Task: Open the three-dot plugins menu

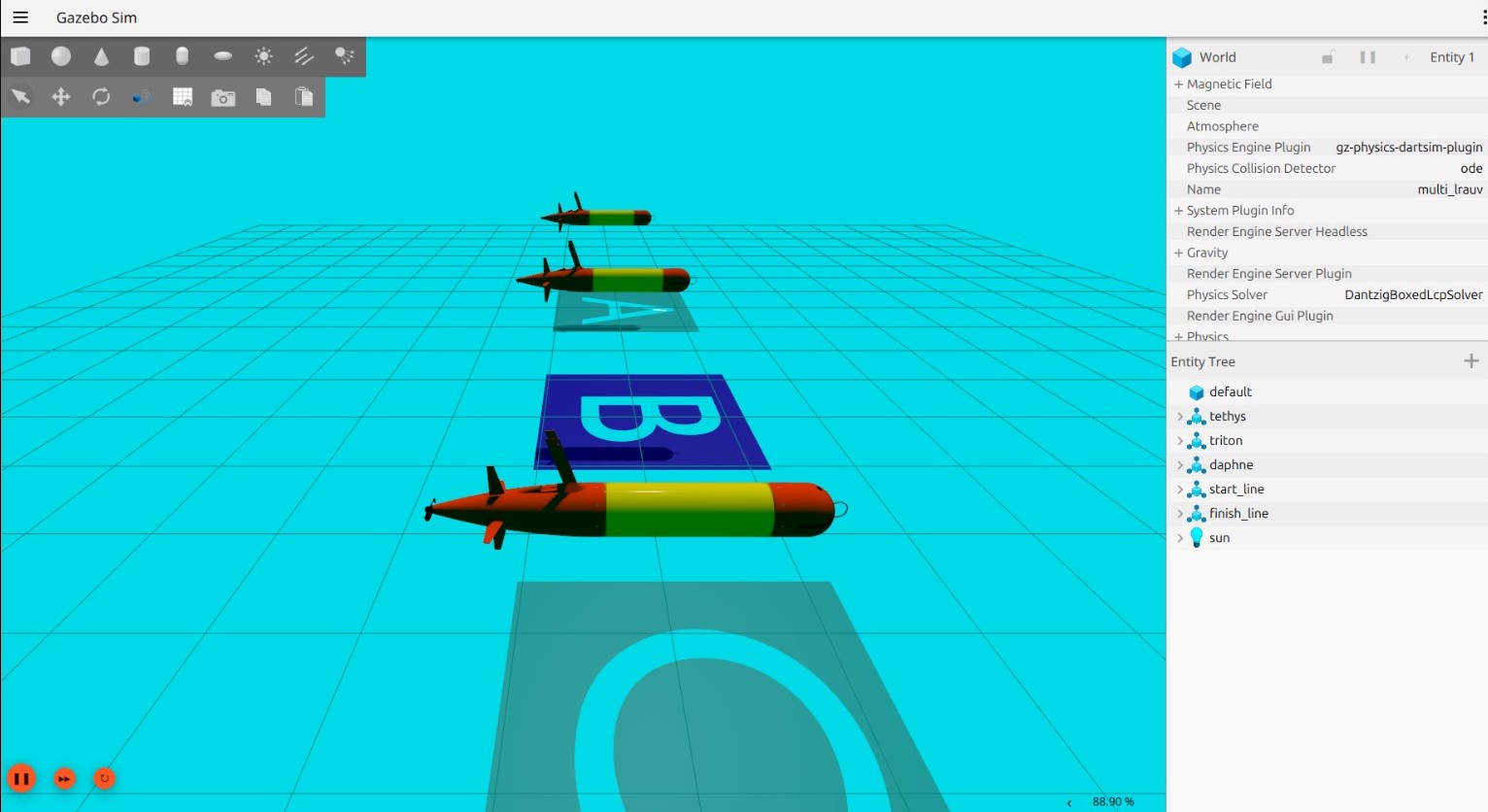Action: (x=1484, y=17)
